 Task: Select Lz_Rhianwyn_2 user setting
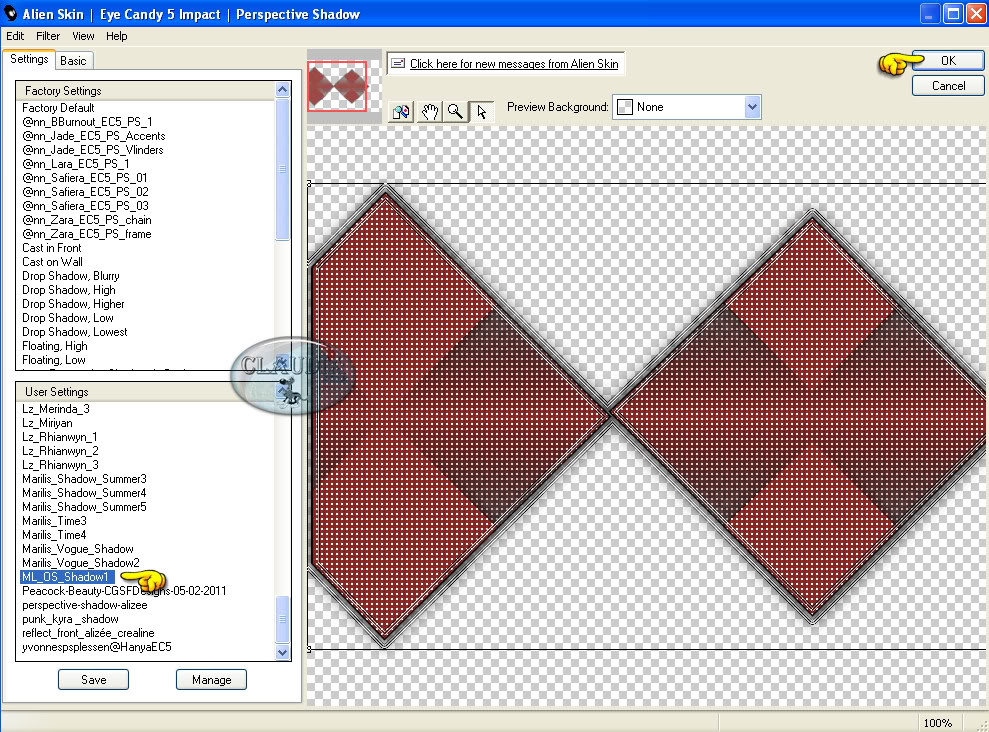(60, 451)
